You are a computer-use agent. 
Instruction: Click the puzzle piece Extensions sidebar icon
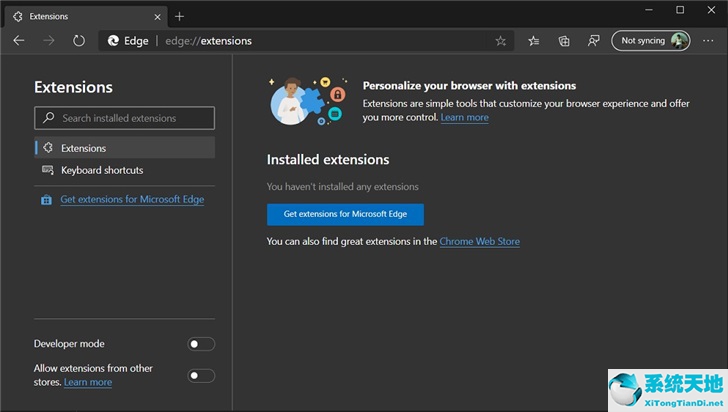(48, 148)
